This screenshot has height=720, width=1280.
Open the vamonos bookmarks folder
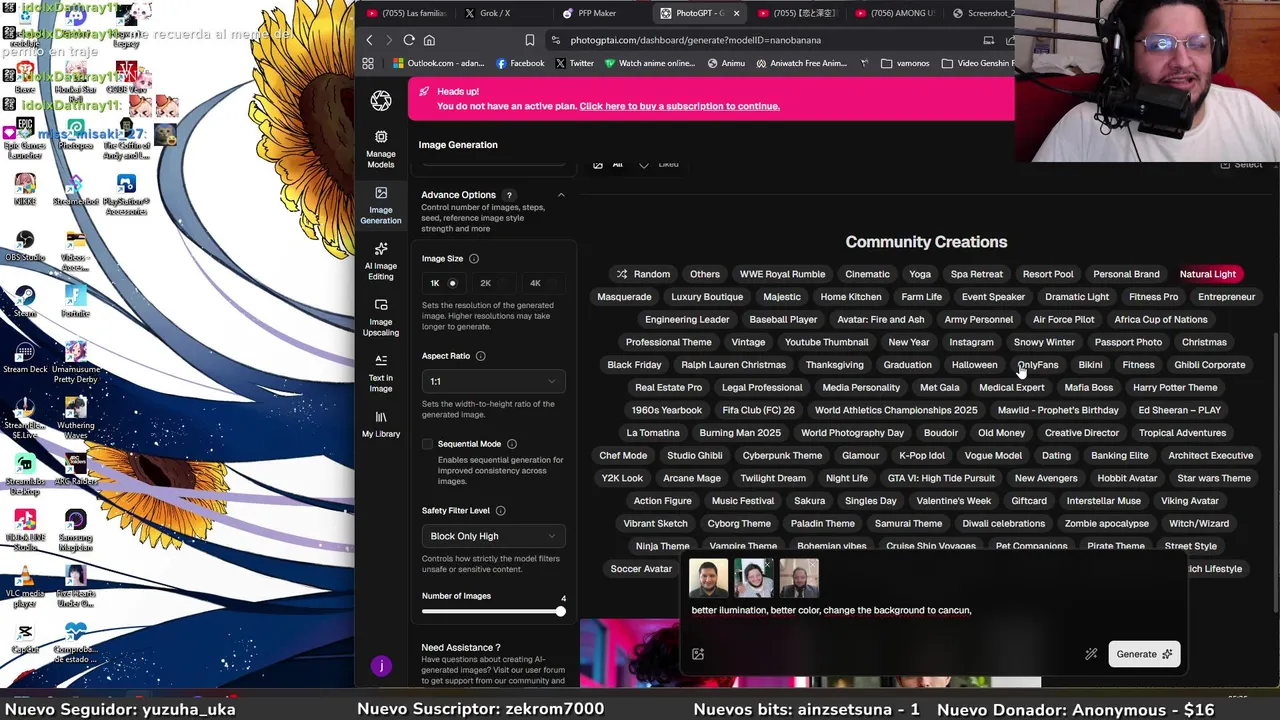pos(905,63)
